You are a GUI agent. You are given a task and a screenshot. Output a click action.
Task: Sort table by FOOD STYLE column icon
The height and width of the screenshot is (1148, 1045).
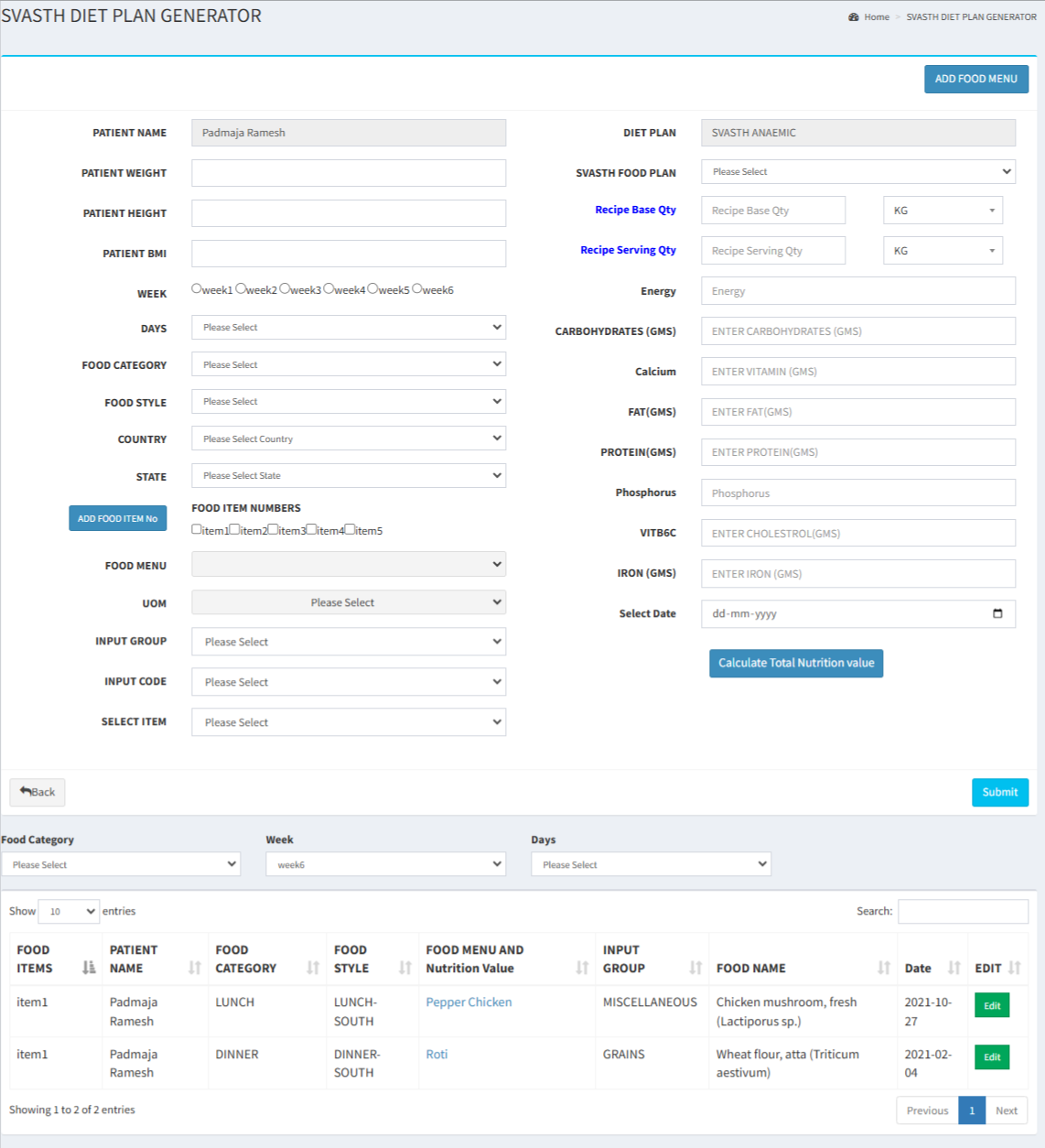(x=405, y=968)
